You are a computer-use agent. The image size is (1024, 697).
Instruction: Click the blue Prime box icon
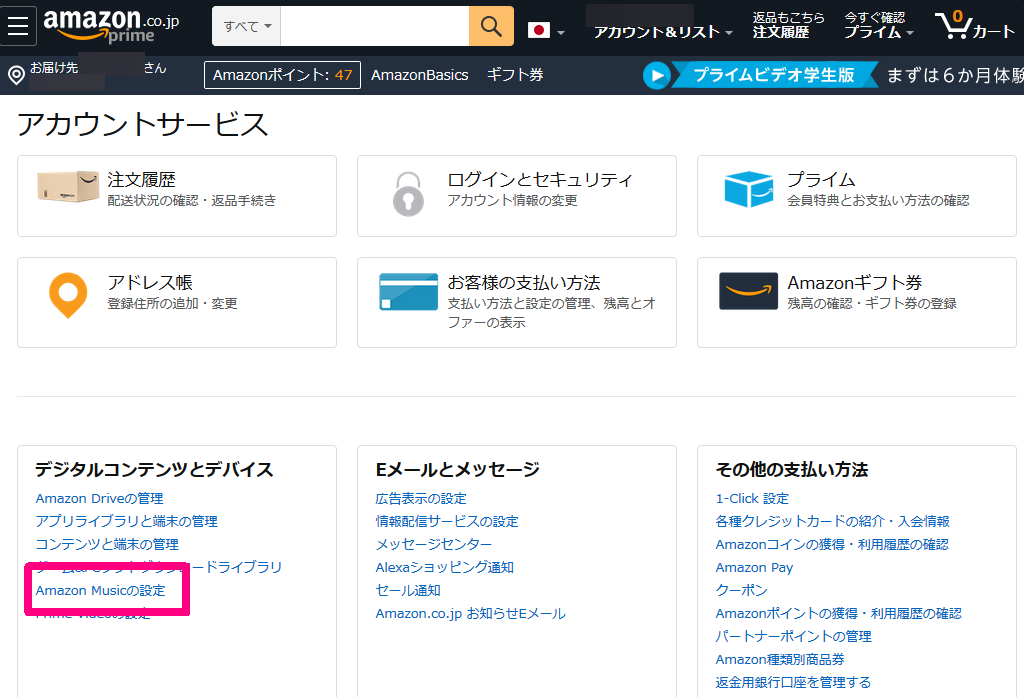click(x=749, y=189)
